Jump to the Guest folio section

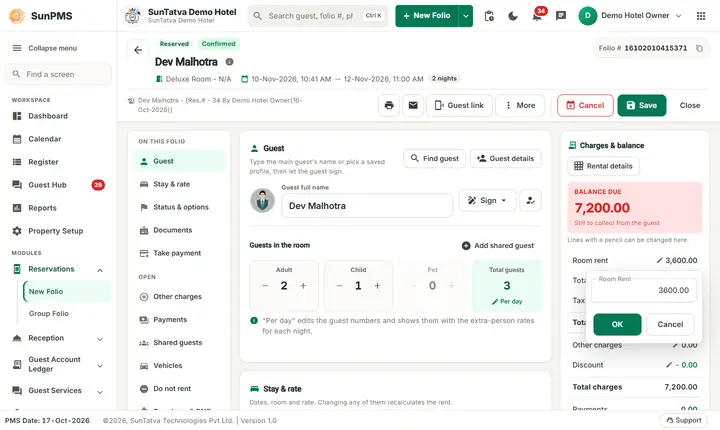click(x=179, y=161)
